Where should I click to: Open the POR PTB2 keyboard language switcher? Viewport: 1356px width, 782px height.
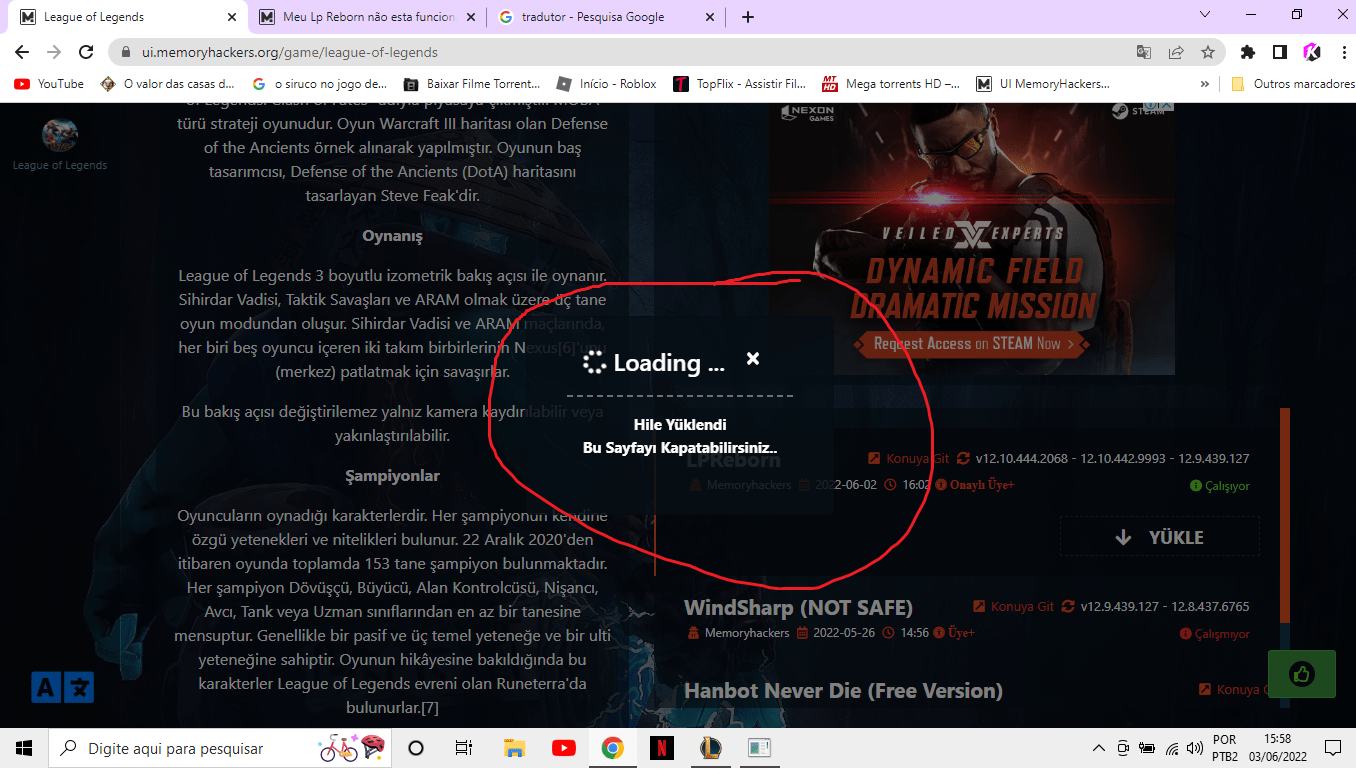point(1225,748)
